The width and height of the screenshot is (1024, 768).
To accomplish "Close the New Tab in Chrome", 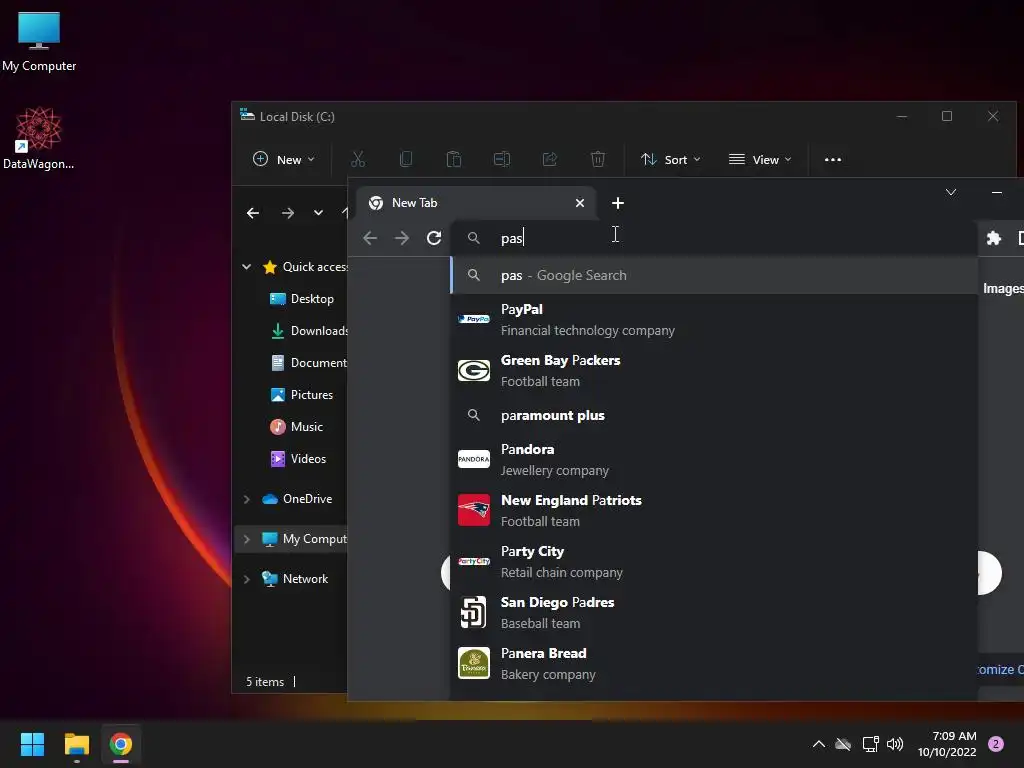I will (579, 203).
